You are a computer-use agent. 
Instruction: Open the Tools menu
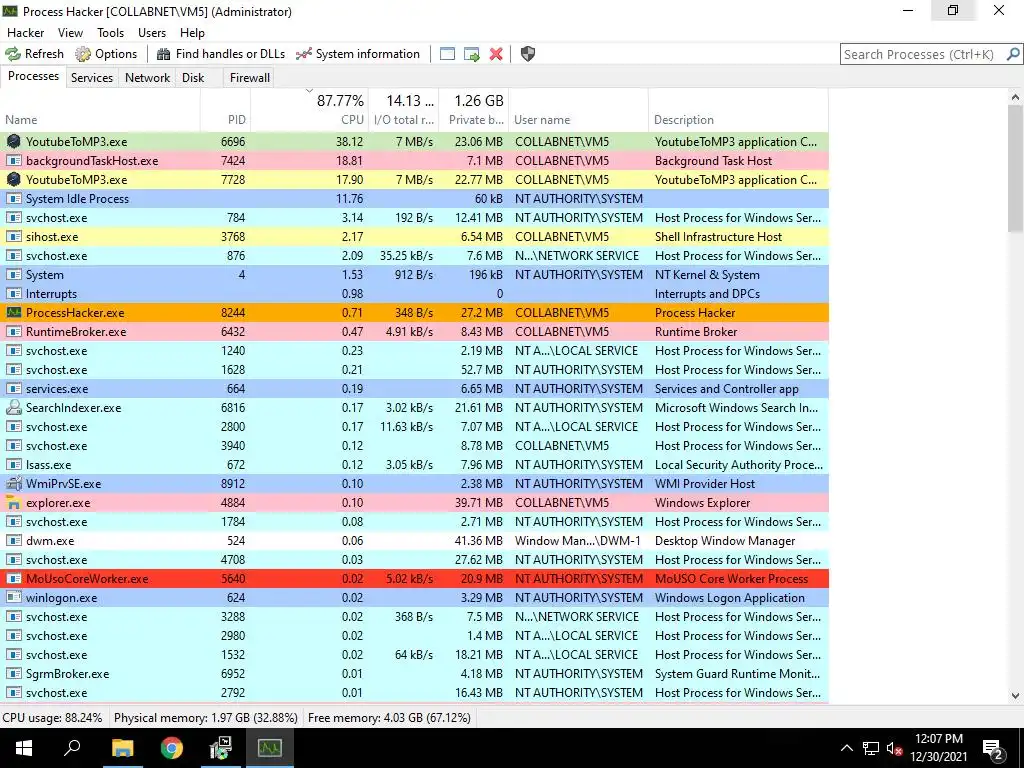[x=110, y=33]
